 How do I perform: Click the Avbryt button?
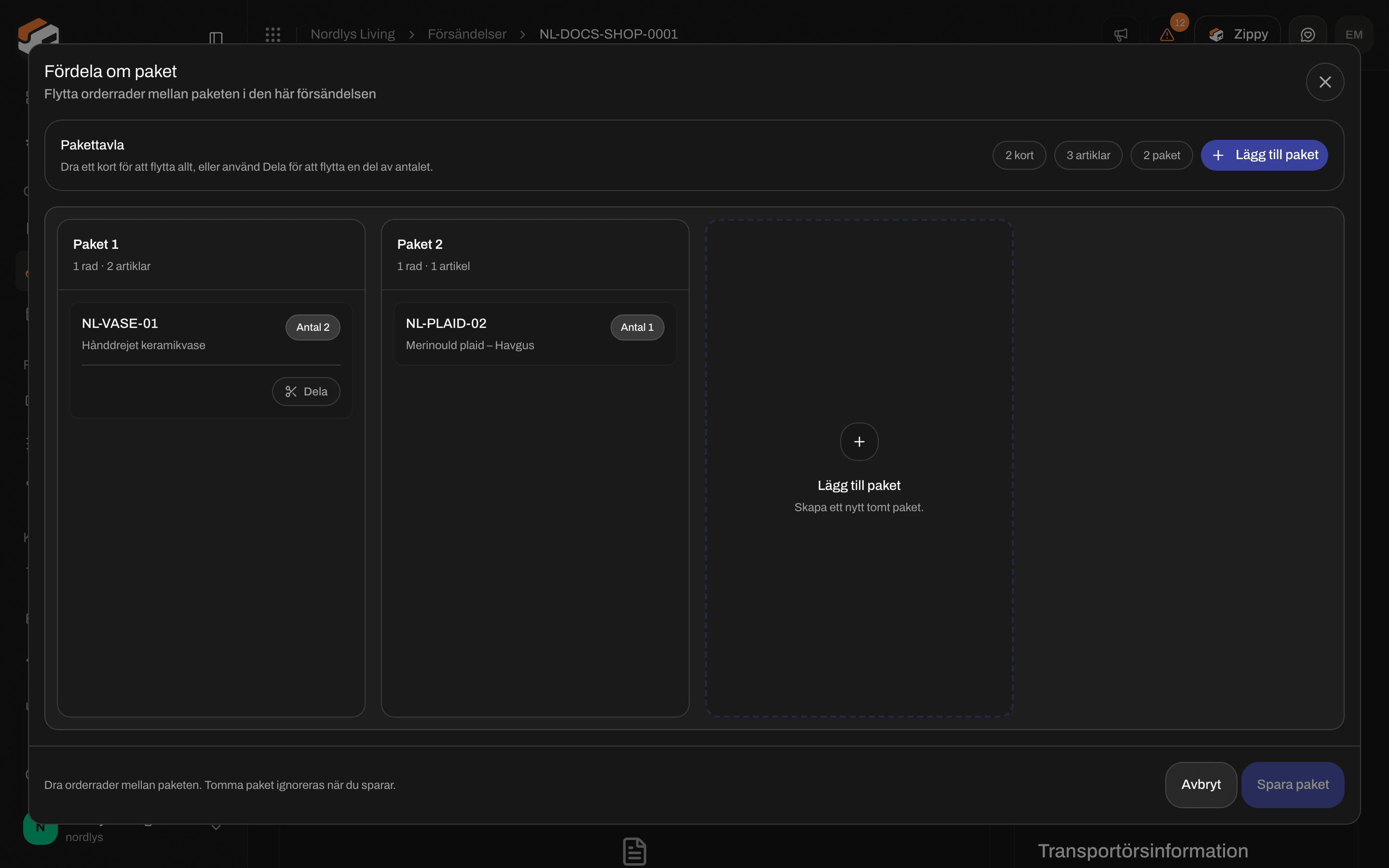pyautogui.click(x=1201, y=785)
